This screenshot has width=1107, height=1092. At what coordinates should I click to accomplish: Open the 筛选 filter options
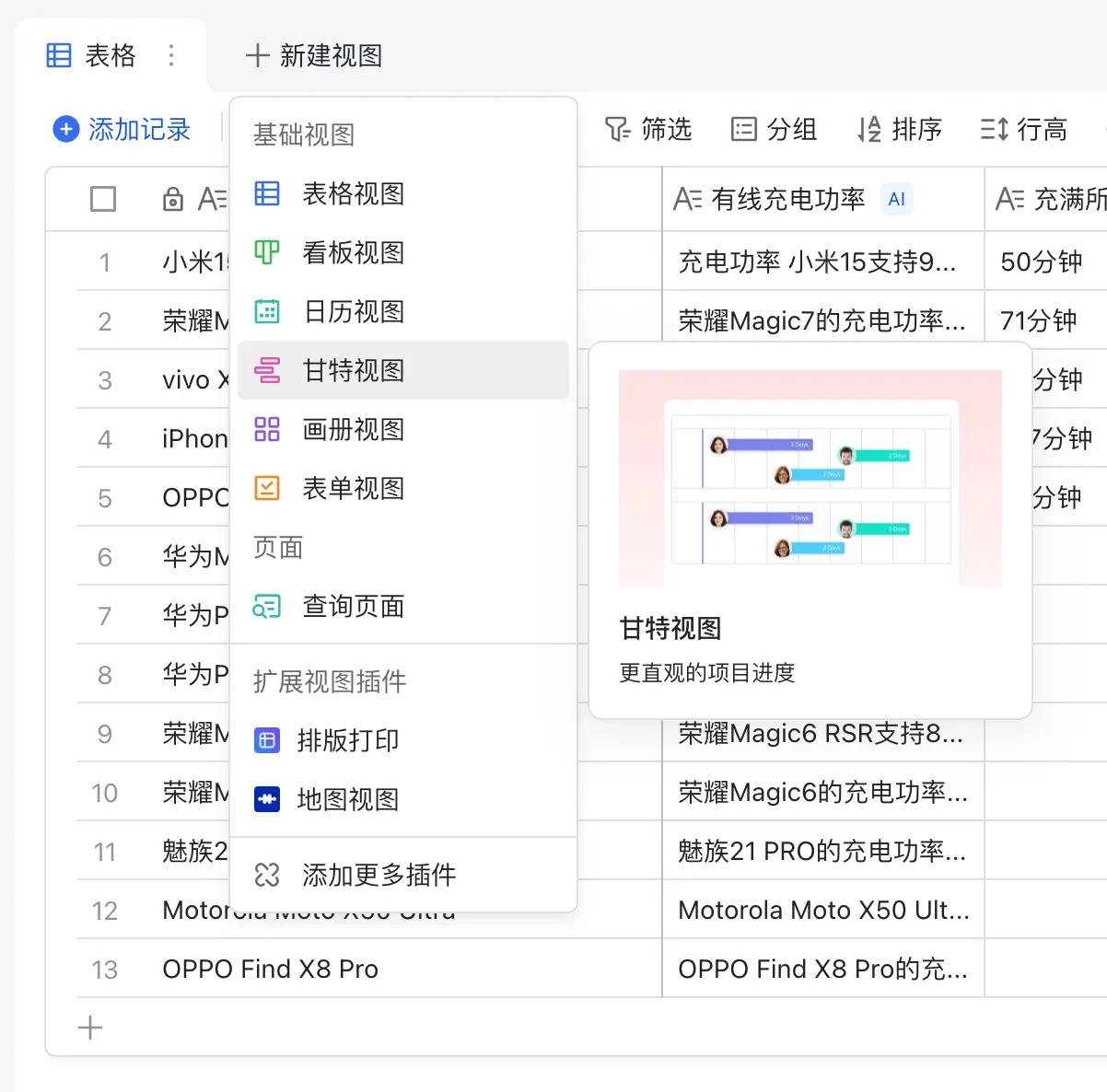coord(648,130)
